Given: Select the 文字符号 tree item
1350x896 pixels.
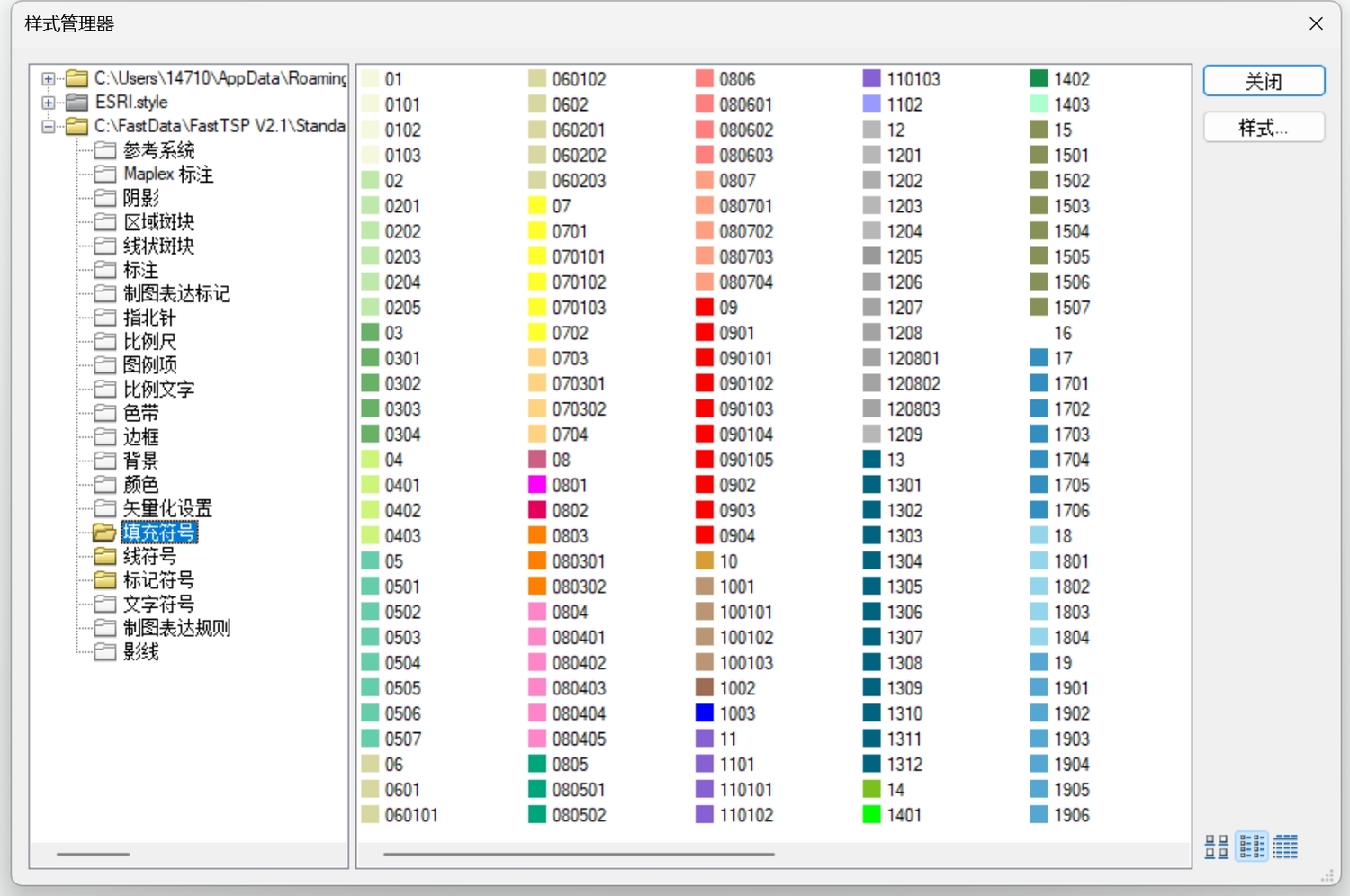Looking at the screenshot, I should (x=158, y=604).
